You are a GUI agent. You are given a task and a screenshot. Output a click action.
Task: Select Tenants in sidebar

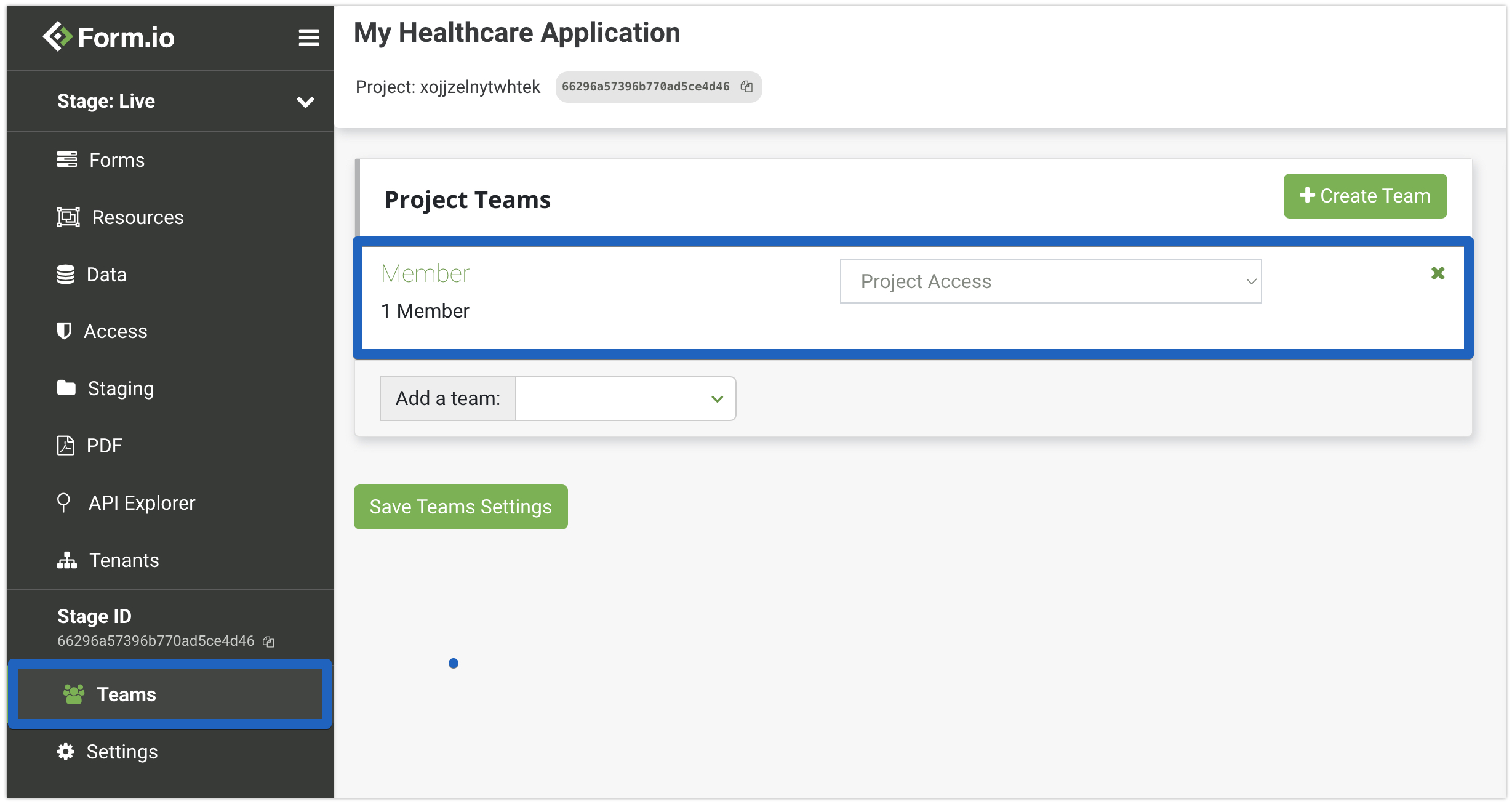coord(124,560)
